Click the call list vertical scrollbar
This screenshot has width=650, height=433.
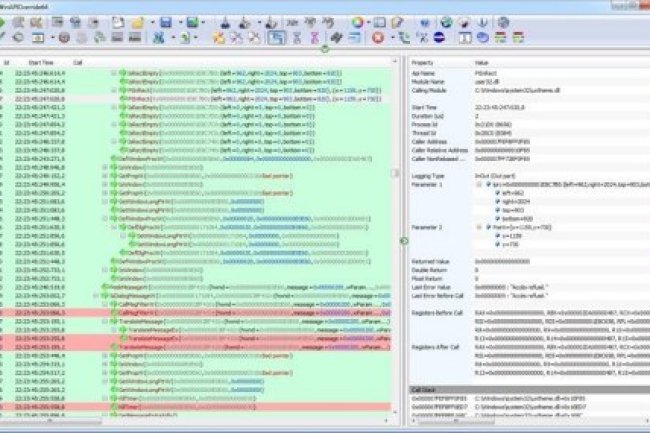[398, 200]
